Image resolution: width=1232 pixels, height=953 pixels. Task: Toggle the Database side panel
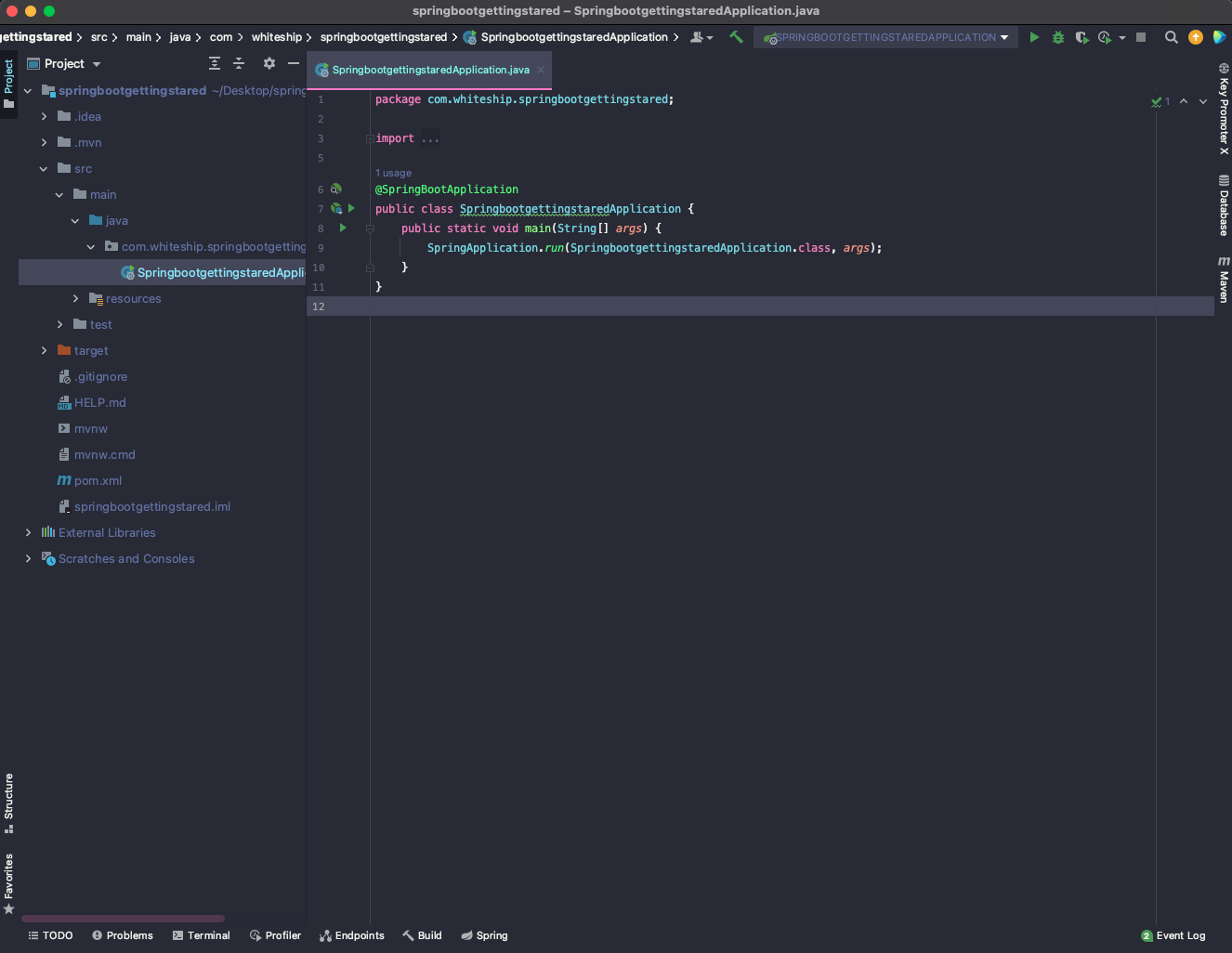click(x=1224, y=205)
